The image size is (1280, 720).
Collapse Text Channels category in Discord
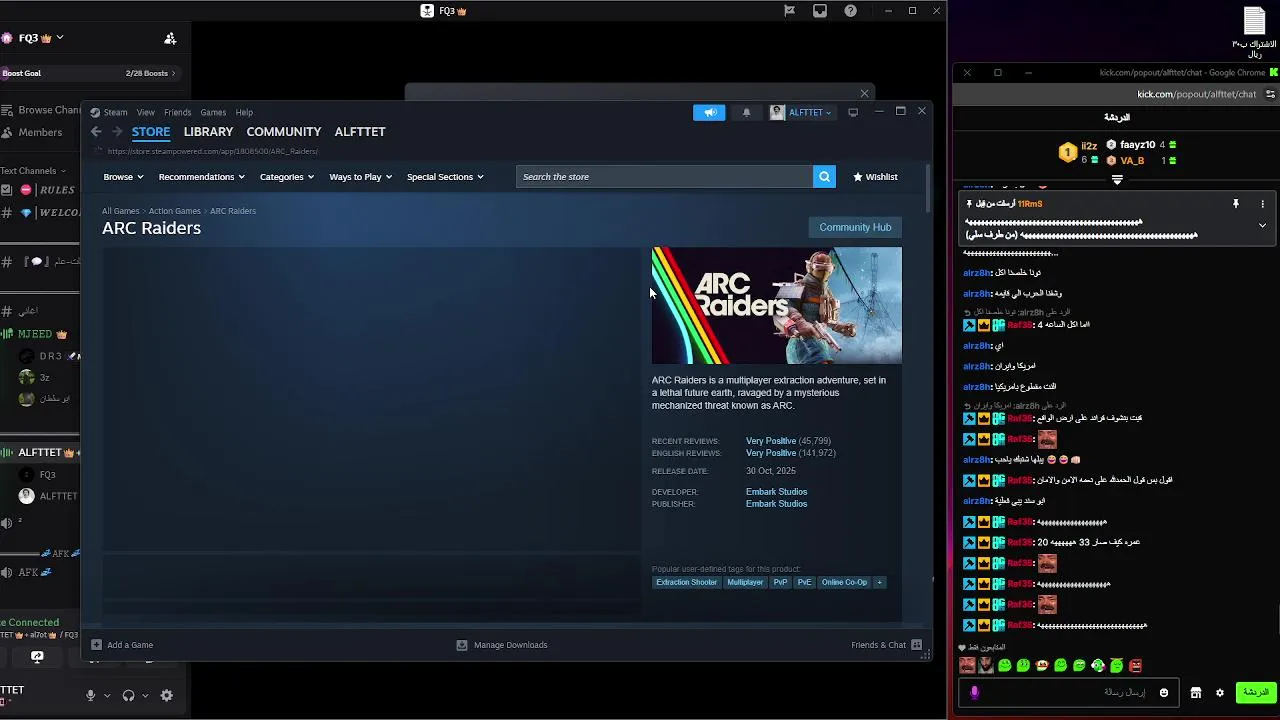pyautogui.click(x=33, y=171)
